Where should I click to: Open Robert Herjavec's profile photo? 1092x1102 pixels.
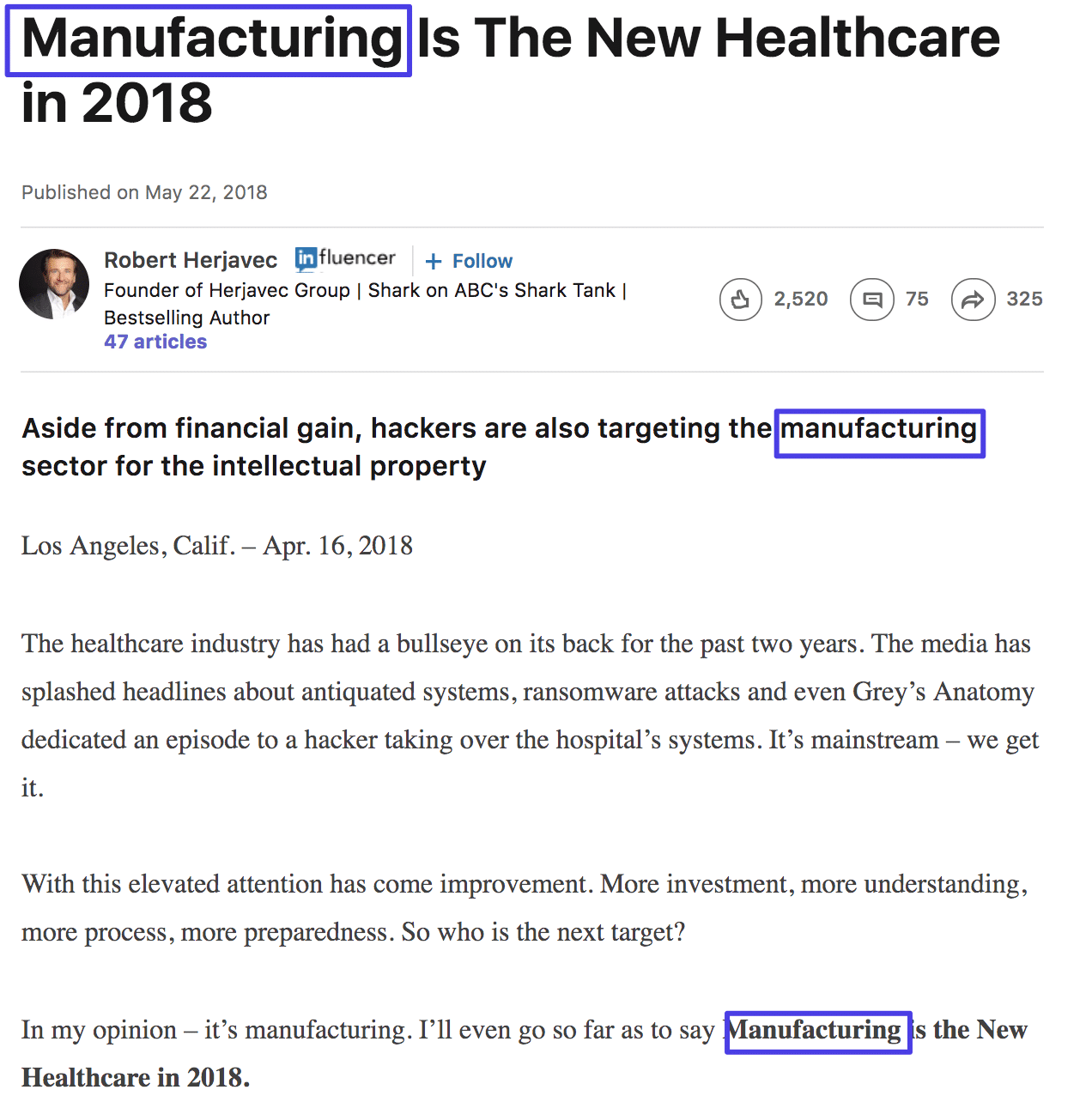[x=54, y=284]
